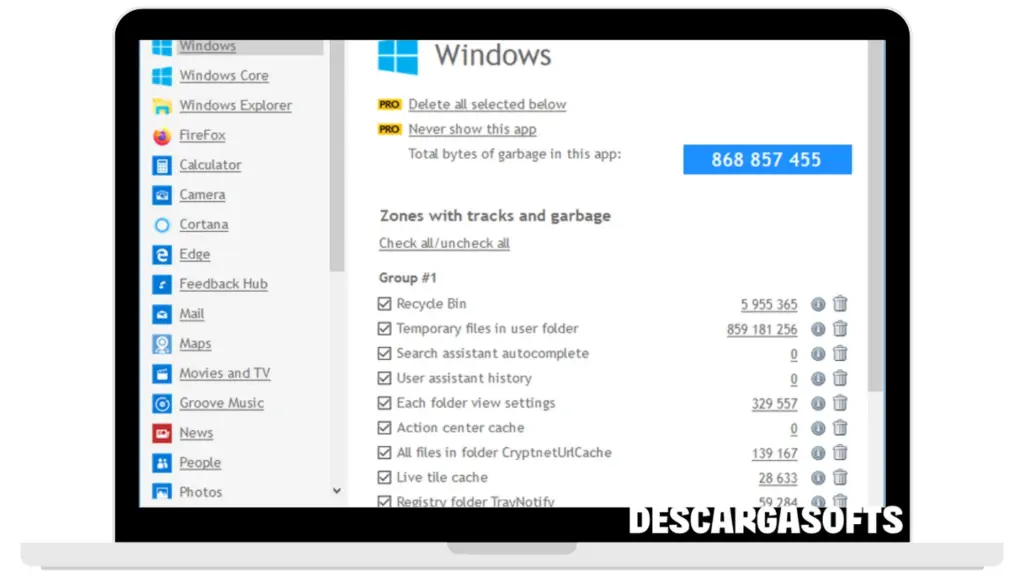The width and height of the screenshot is (1024, 576).
Task: Select Groove Music in the app list
Action: pos(222,403)
